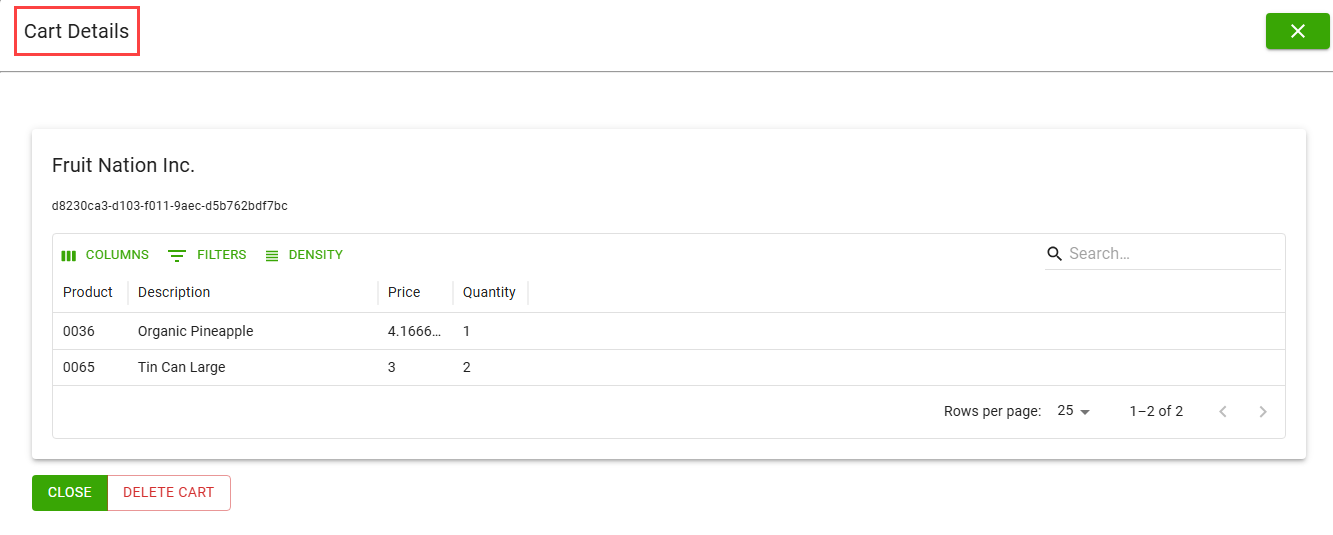This screenshot has width=1333, height=535.
Task: Type in the Search field
Action: [x=1170, y=254]
